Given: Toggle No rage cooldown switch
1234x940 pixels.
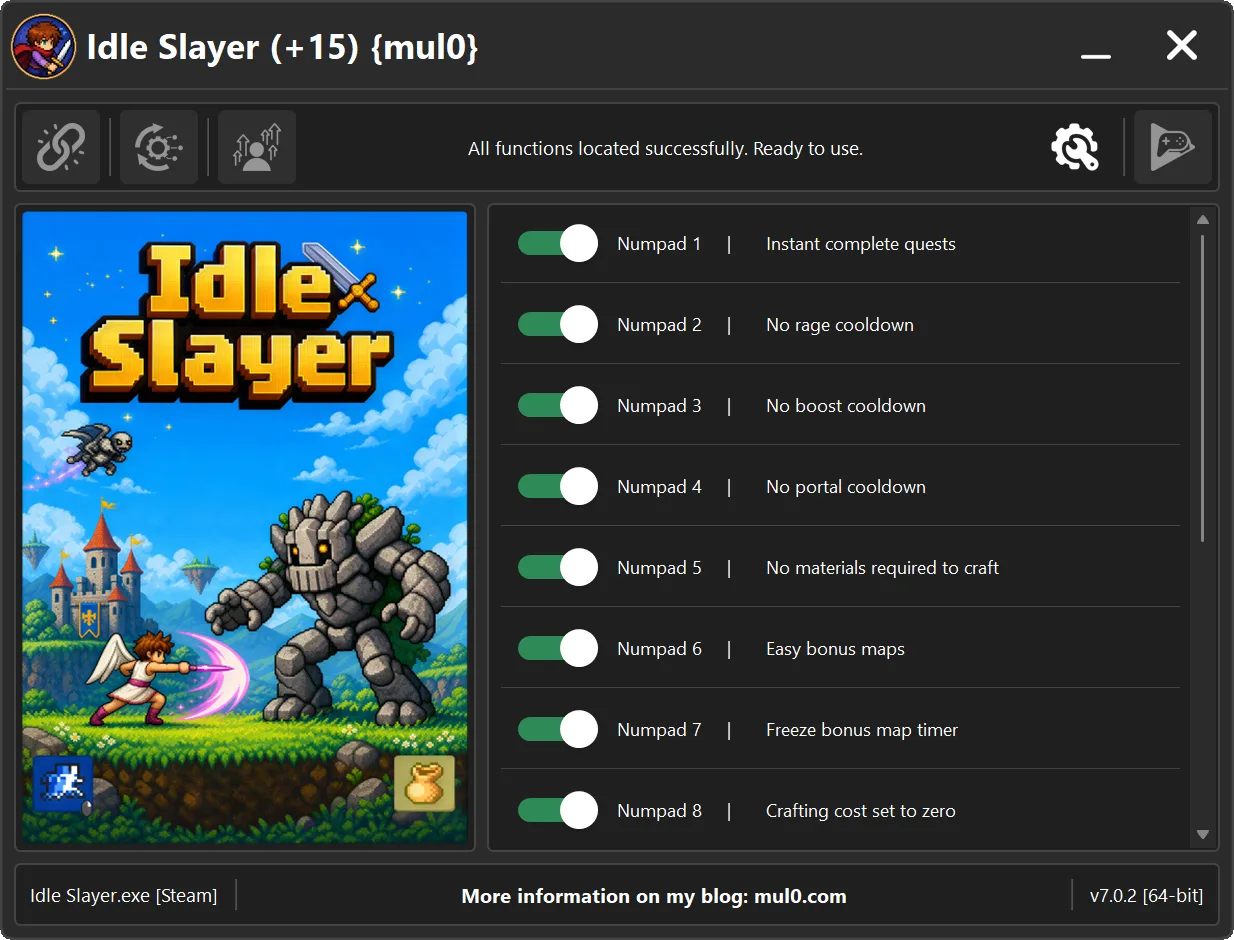Looking at the screenshot, I should 558,324.
